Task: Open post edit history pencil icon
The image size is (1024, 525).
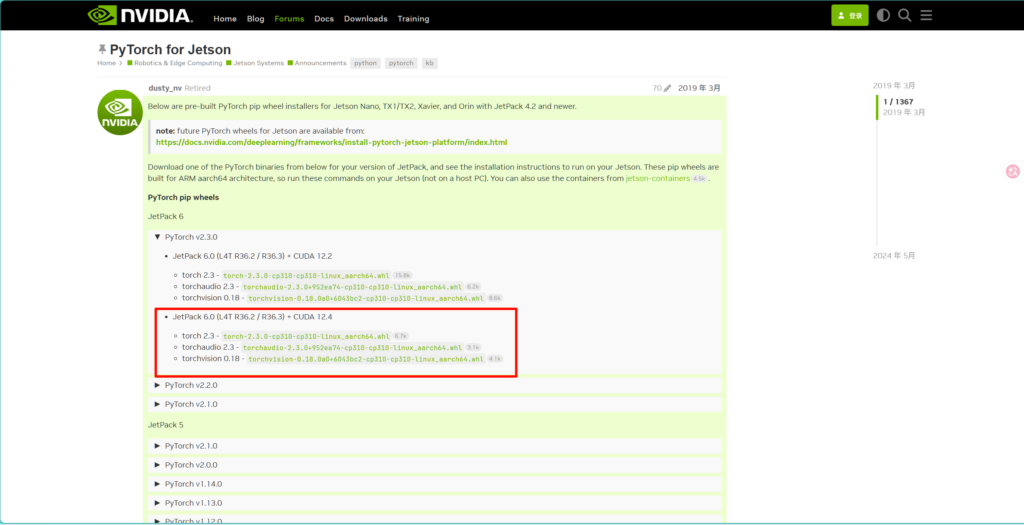Action: (x=667, y=88)
